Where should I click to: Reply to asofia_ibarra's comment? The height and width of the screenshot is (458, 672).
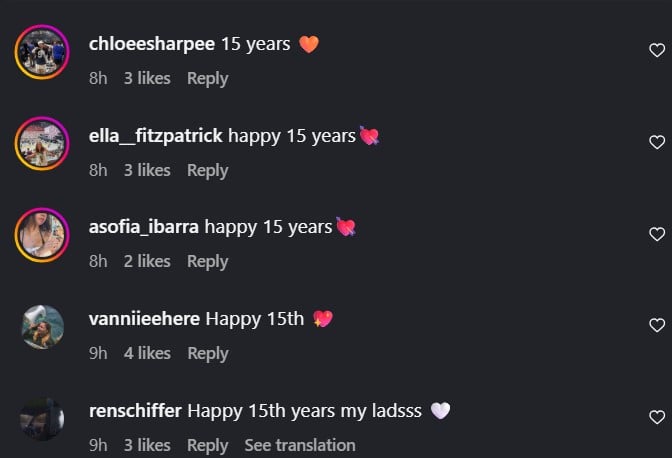tap(207, 261)
